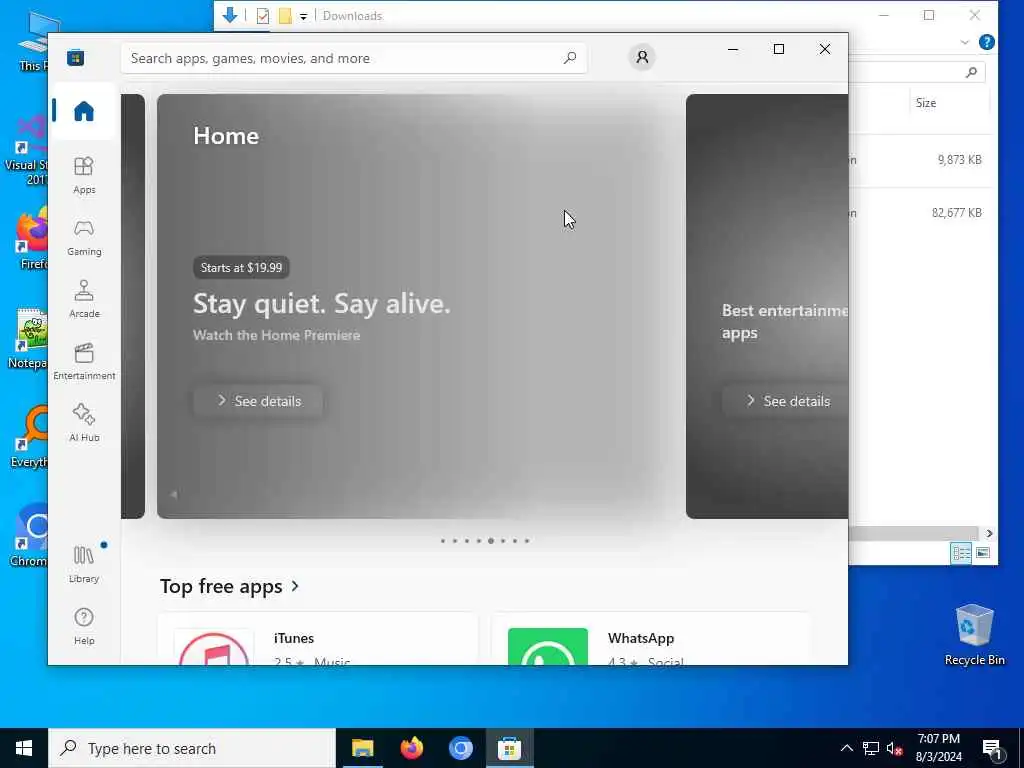
Task: Open Chromium from the taskbar
Action: pyautogui.click(x=460, y=748)
